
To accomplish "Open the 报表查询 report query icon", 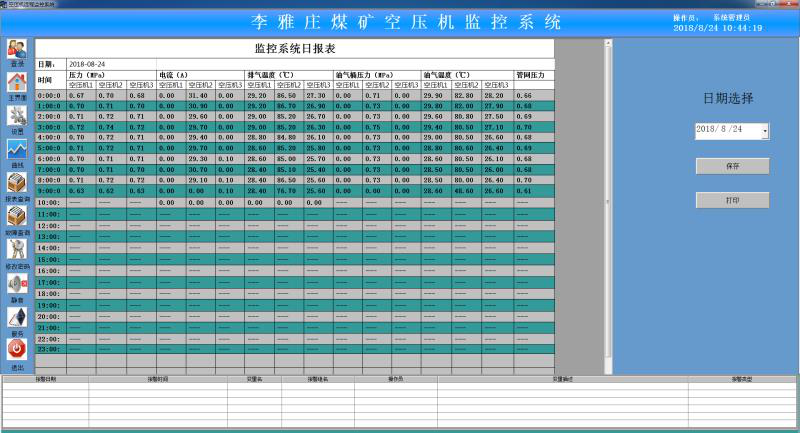I will tap(17, 183).
